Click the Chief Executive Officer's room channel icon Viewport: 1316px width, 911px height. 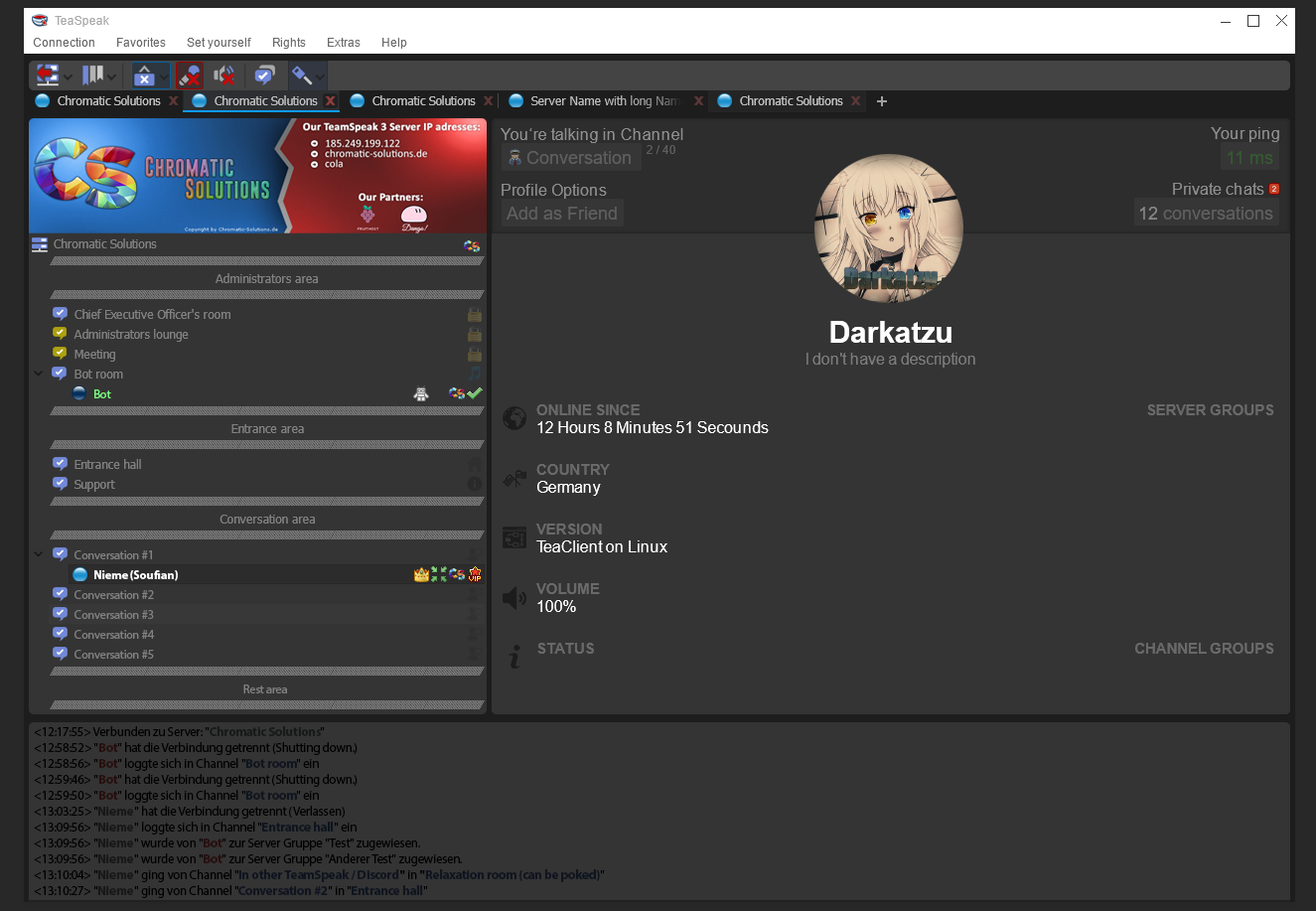coord(60,314)
